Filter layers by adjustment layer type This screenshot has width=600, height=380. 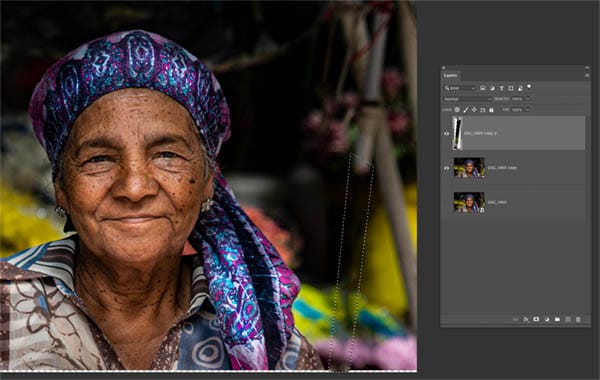492,88
